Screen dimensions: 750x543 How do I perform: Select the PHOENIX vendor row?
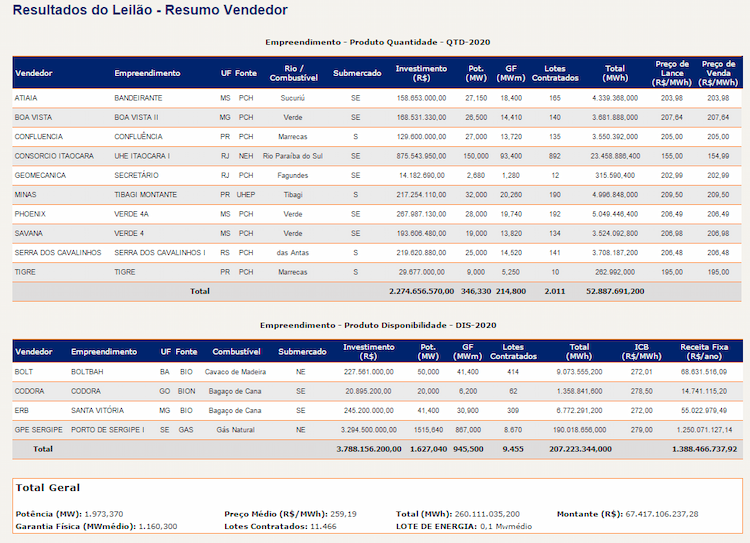[377, 214]
